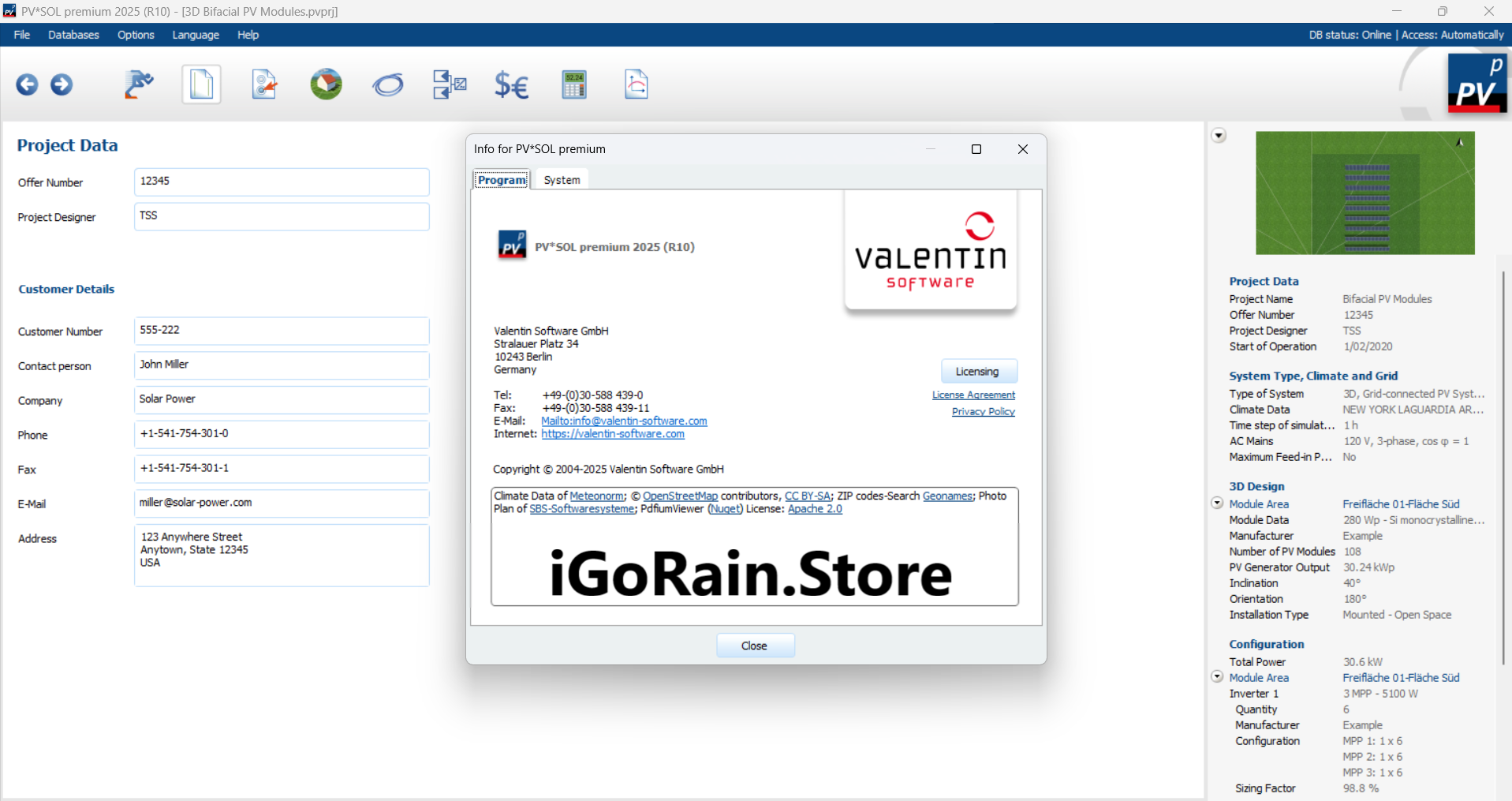Viewport: 1512px width, 801px height.
Task: Open the Databases menu
Action: [73, 35]
